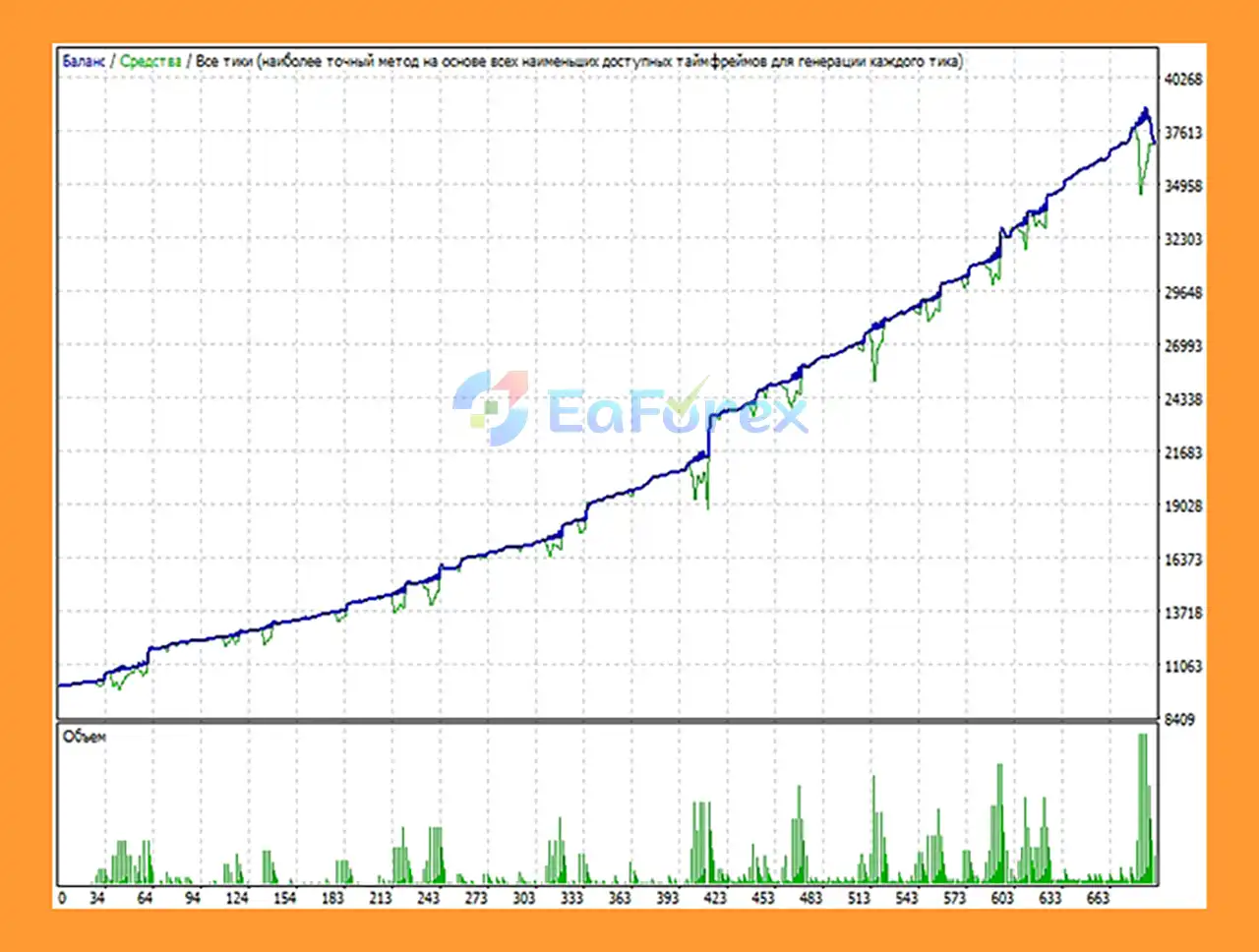Select the green Средства legend label
Viewport: 1259px width, 952px height.
(150, 61)
